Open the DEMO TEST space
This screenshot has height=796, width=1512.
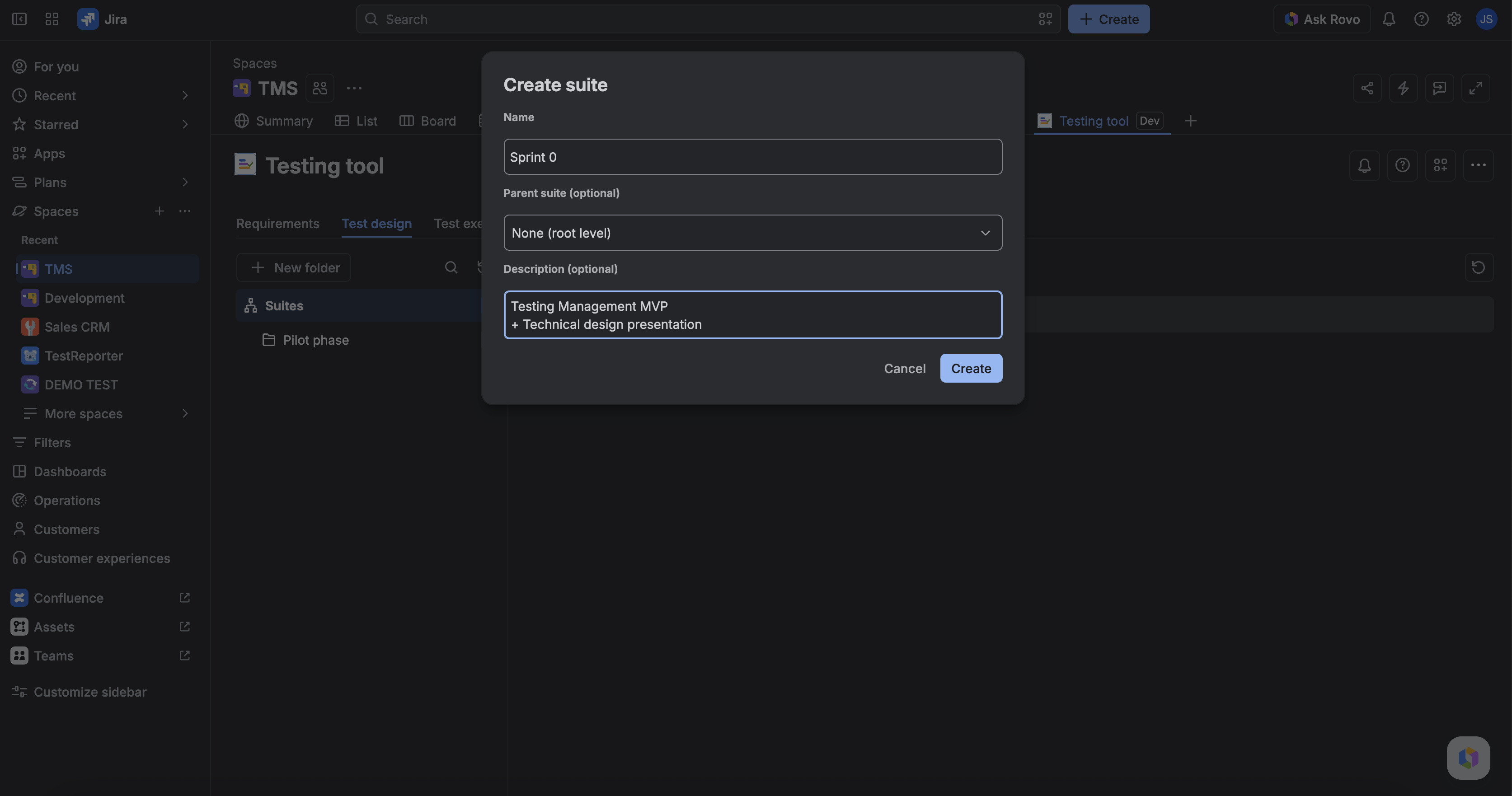click(108, 385)
